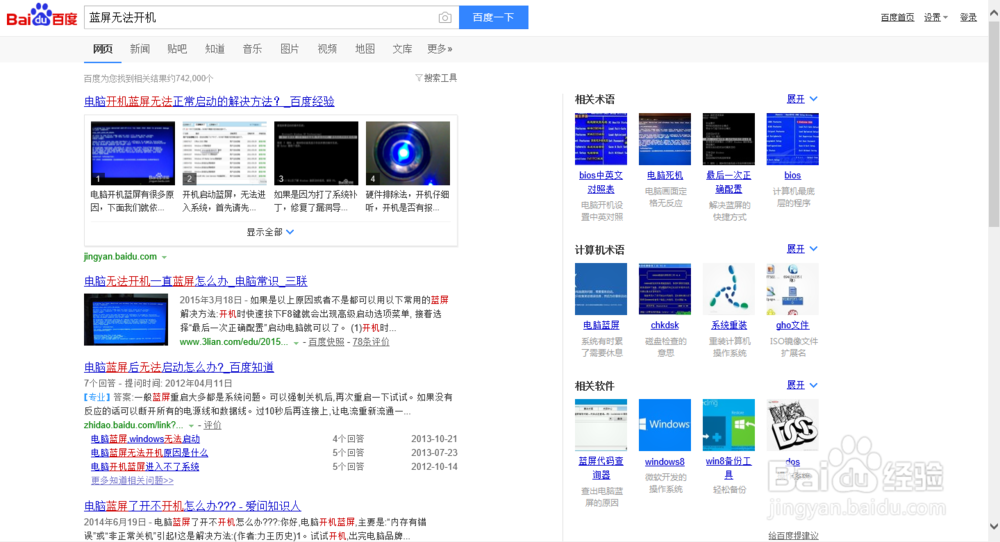
Task: Open result 电脑蓝屏后无法启动怎么办
Action: click(x=179, y=367)
